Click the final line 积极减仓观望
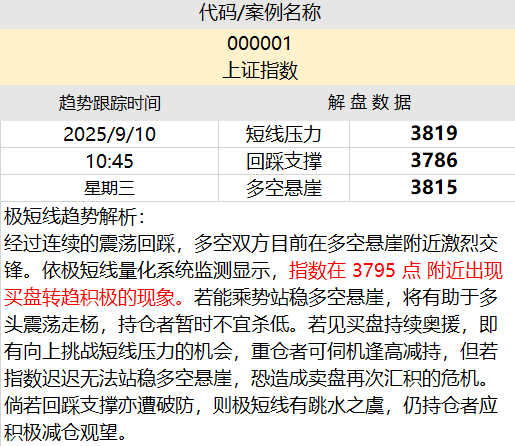 65,432
